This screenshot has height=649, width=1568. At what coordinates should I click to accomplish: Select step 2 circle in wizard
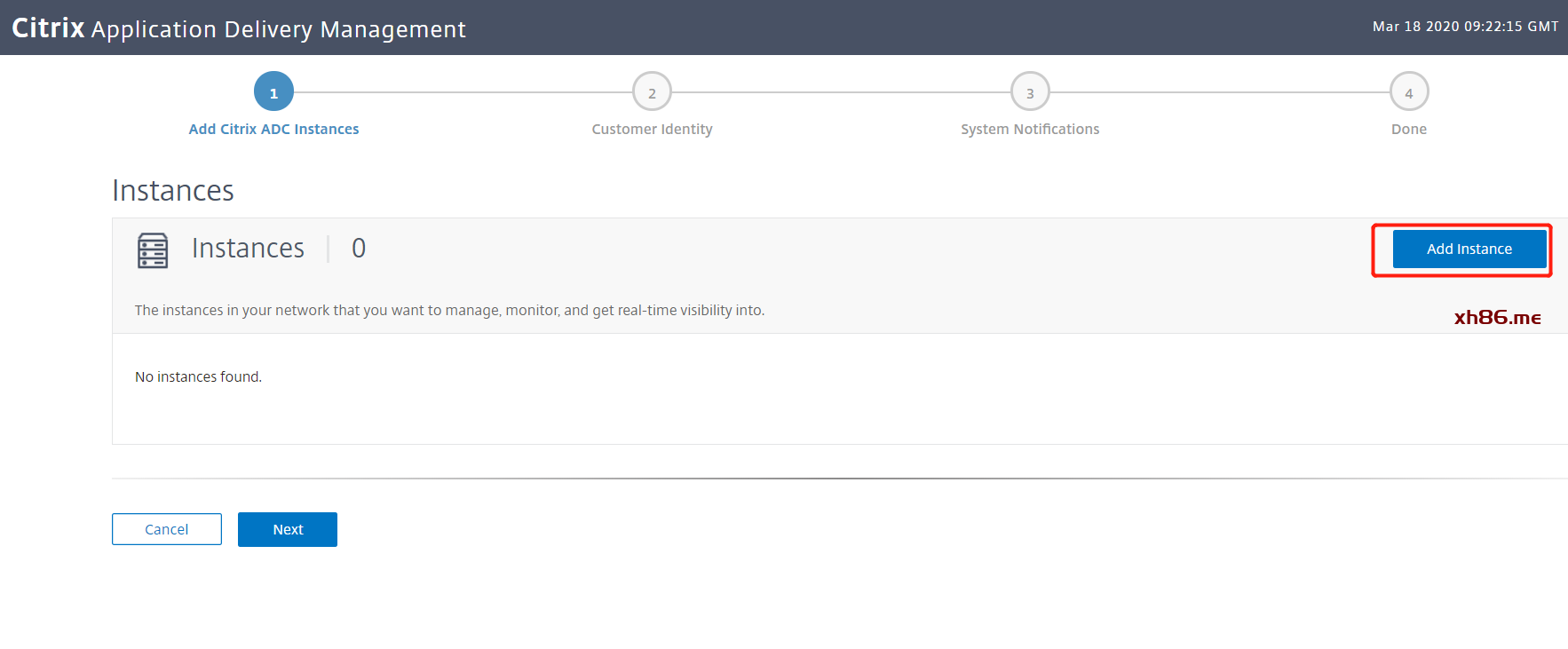coord(652,91)
